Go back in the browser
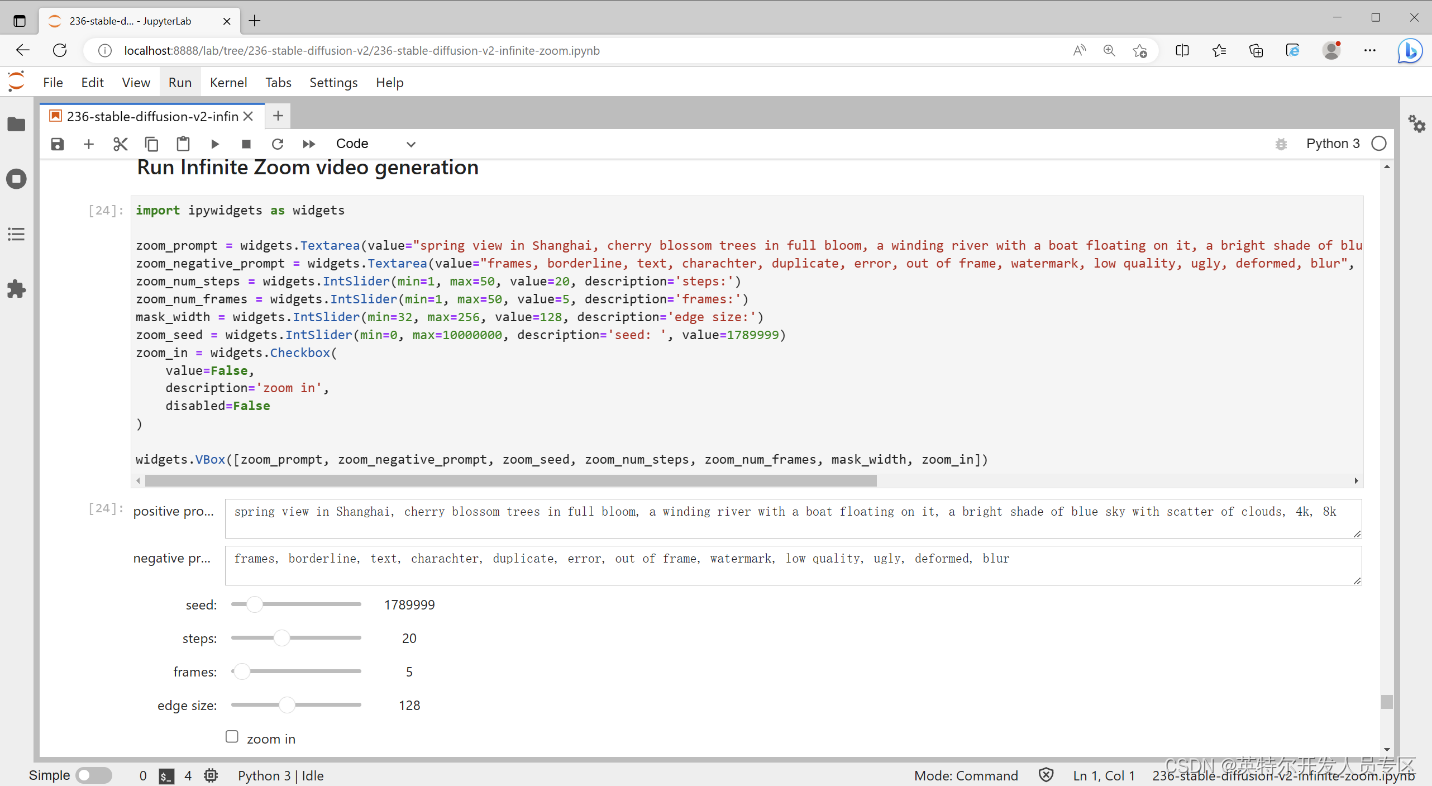Image resolution: width=1432 pixels, height=786 pixels. click(23, 50)
